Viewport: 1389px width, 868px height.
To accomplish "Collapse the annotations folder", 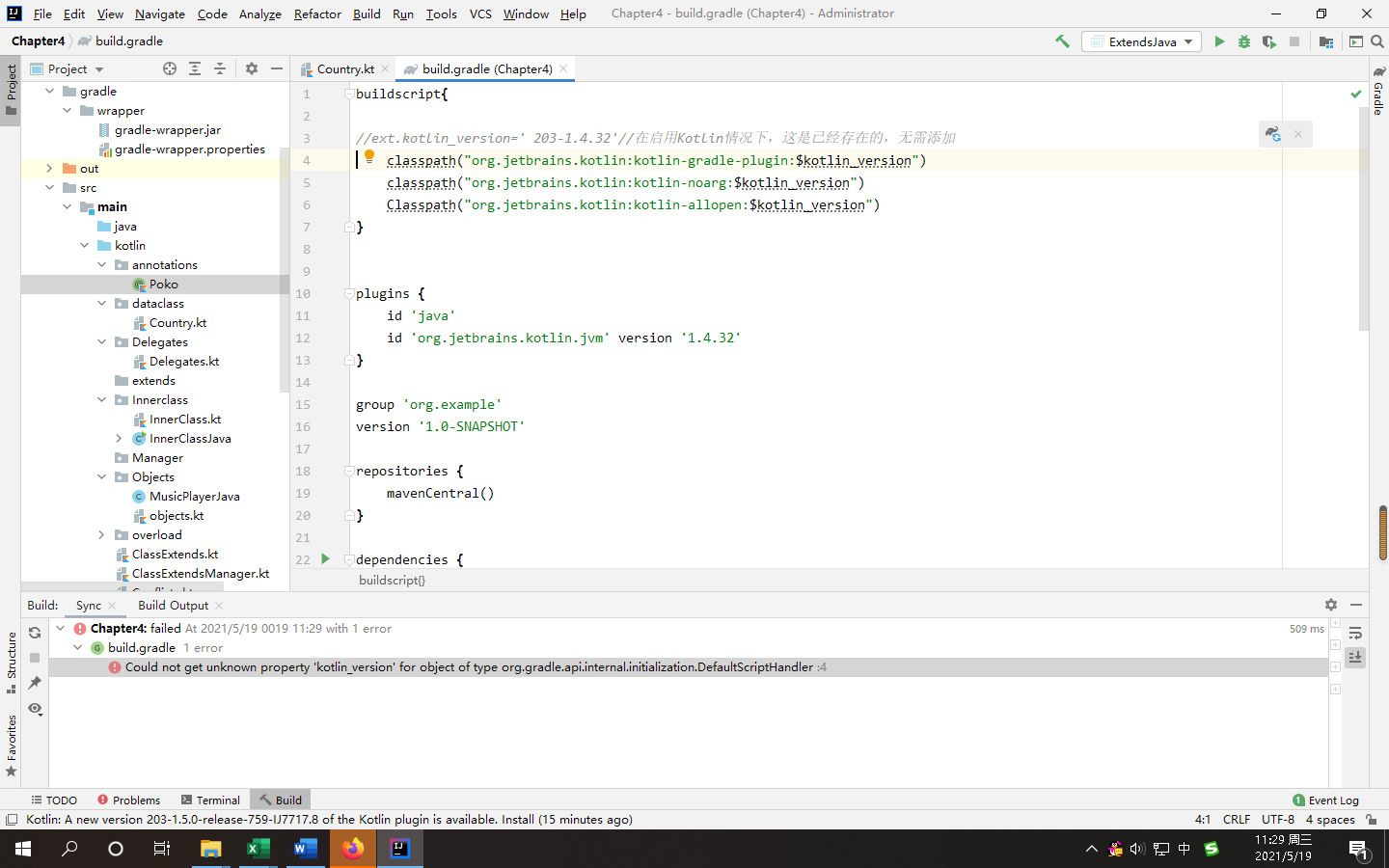I will tap(101, 264).
